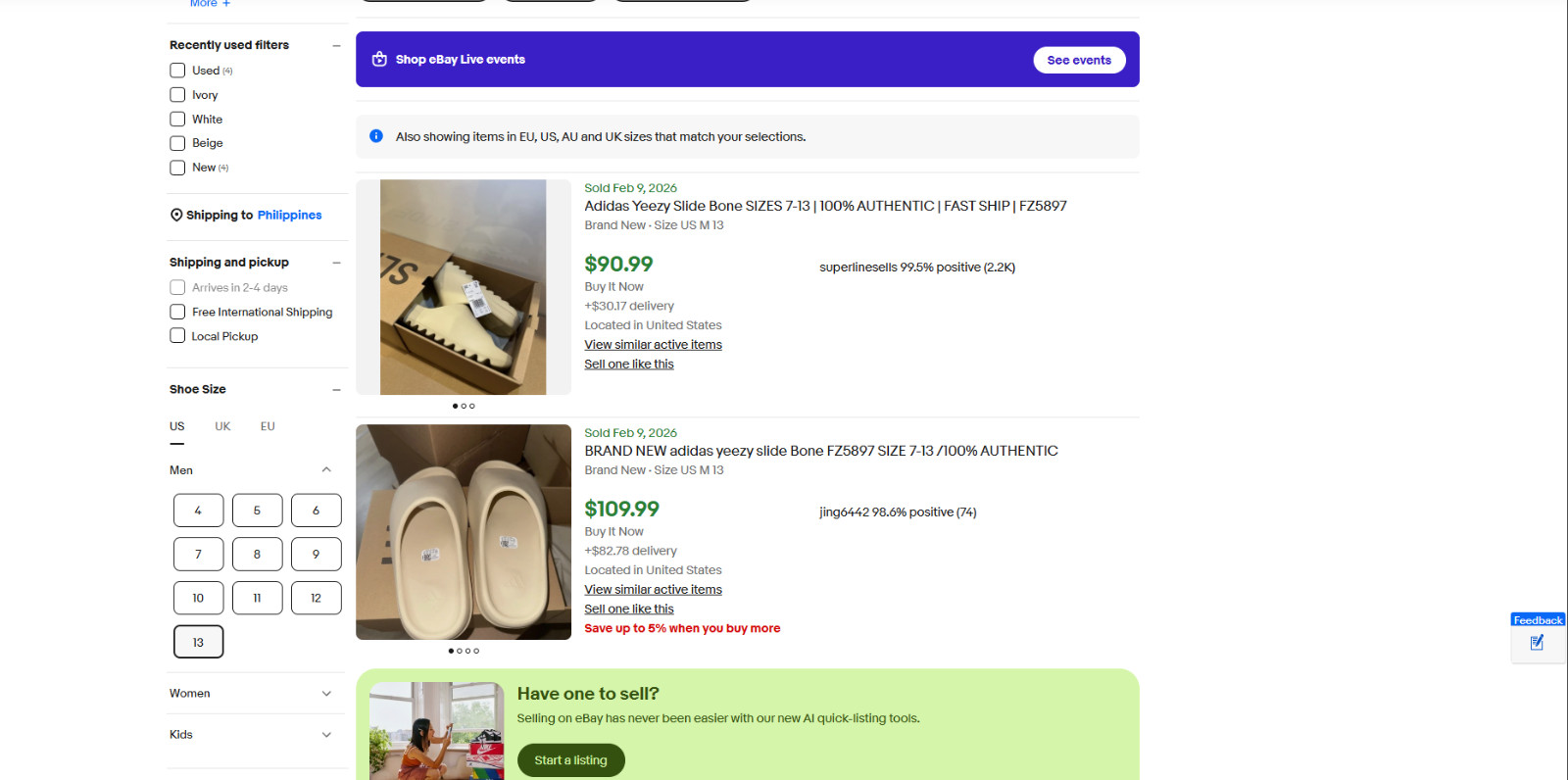Click the See events button
1568x780 pixels.
coord(1079,60)
